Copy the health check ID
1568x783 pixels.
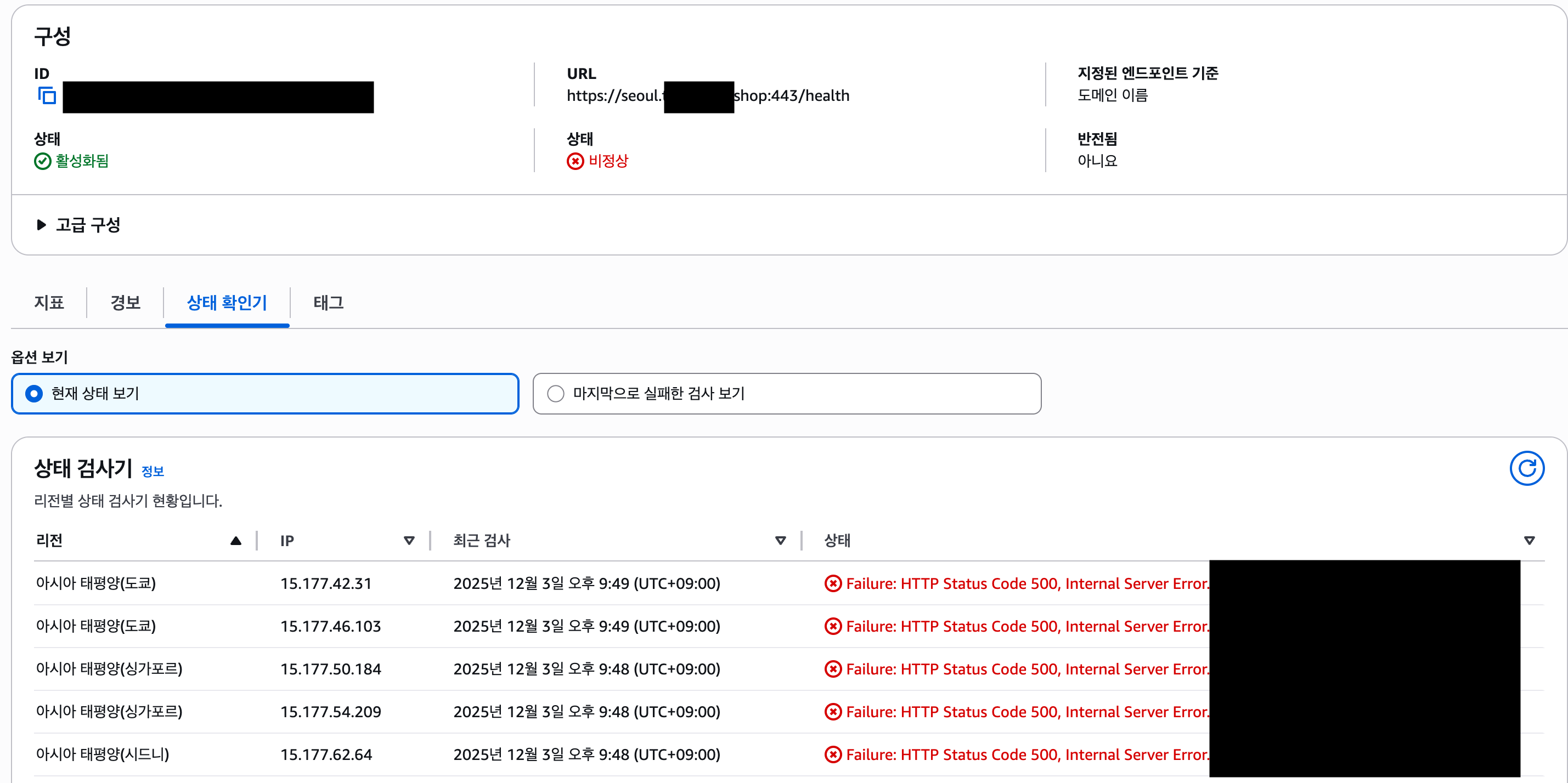[47, 95]
